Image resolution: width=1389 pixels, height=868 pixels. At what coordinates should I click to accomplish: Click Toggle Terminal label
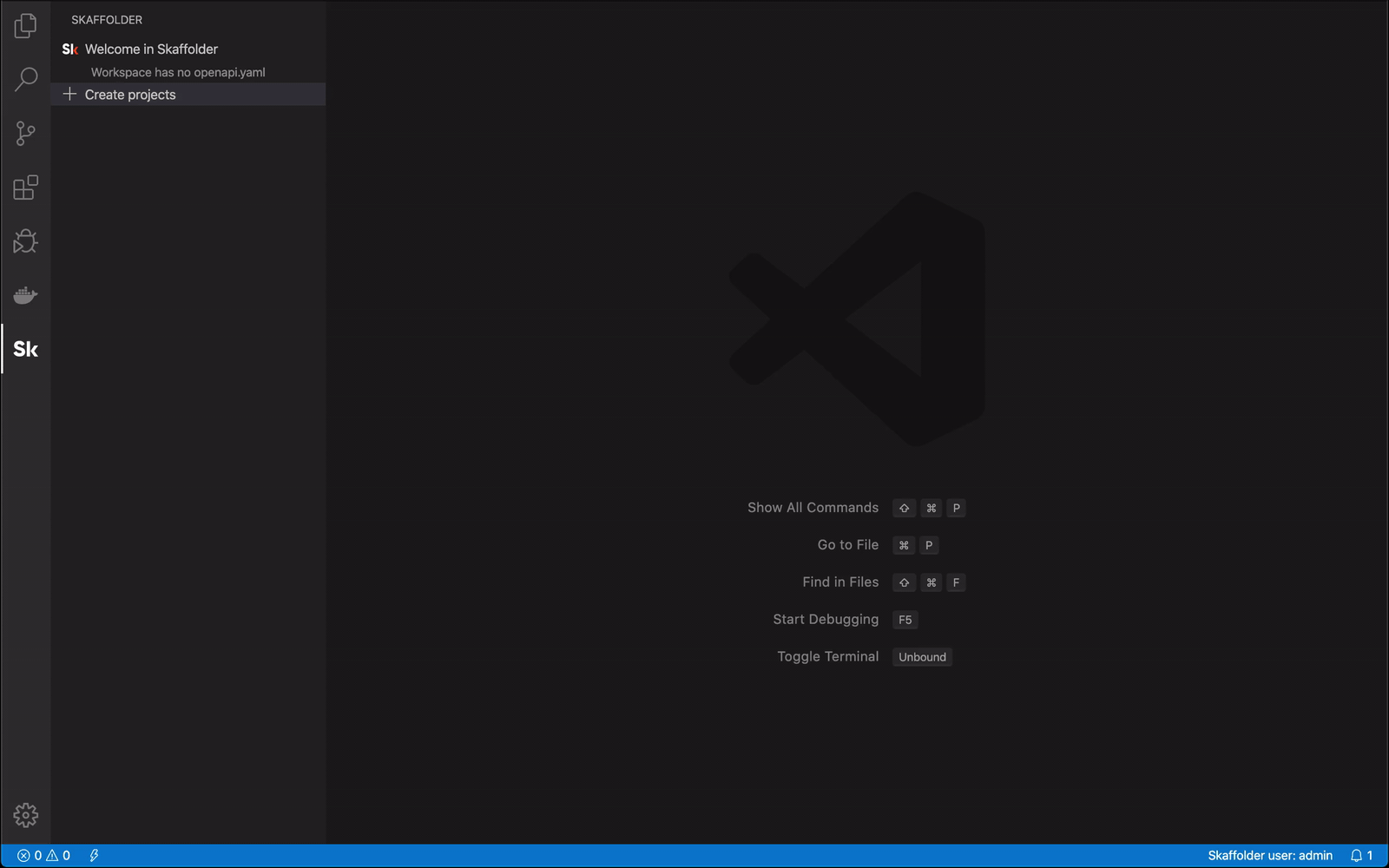(x=827, y=657)
